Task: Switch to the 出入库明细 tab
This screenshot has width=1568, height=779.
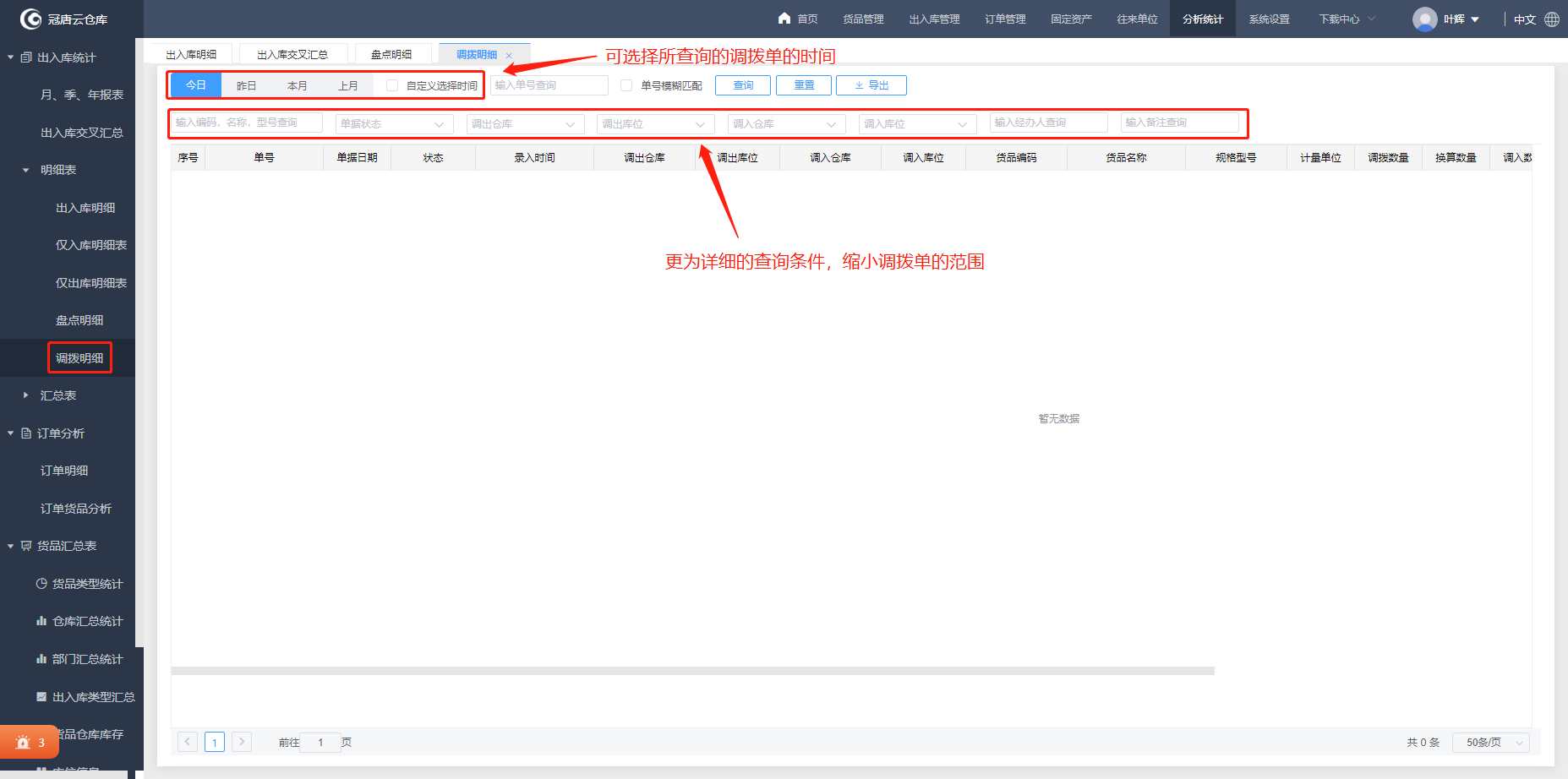Action: tap(191, 54)
